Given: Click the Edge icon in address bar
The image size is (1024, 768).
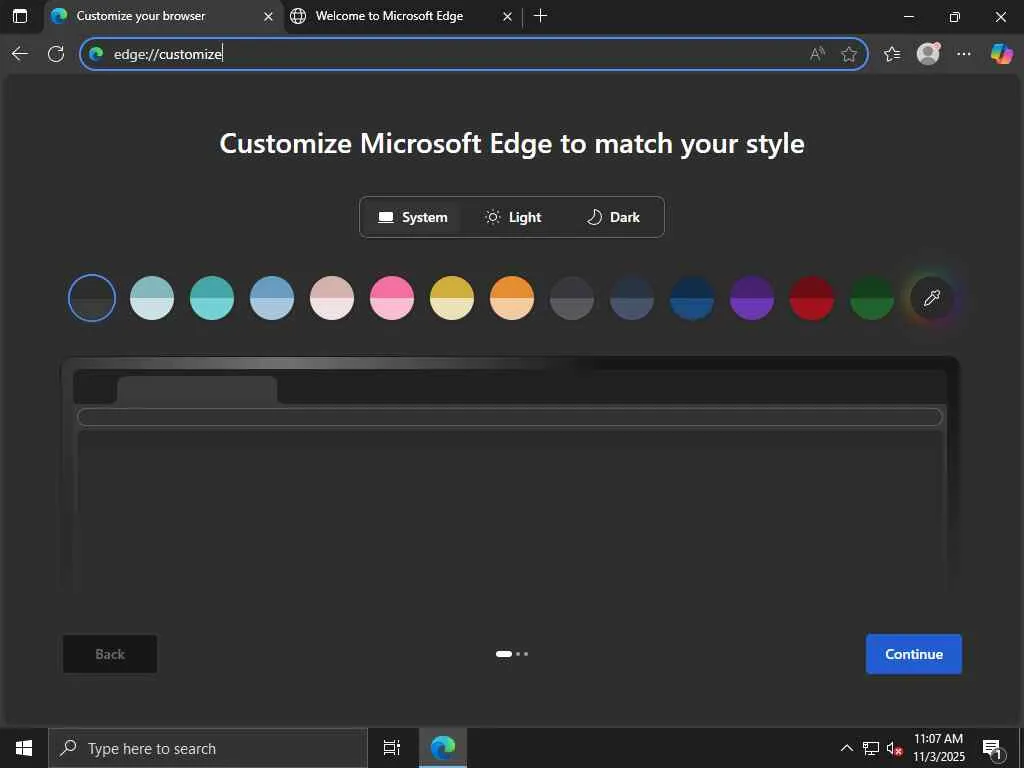Looking at the screenshot, I should click(x=97, y=54).
